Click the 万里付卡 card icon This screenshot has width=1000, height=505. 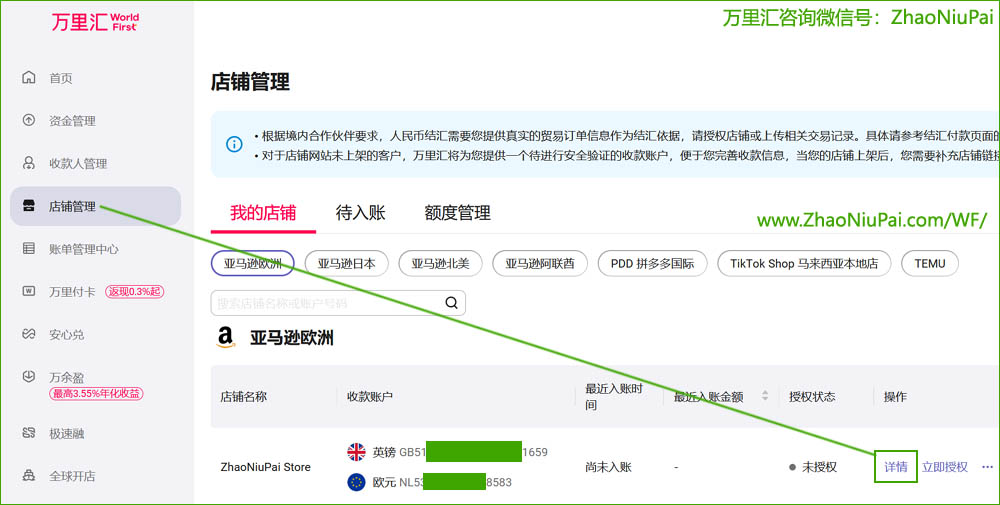29,291
